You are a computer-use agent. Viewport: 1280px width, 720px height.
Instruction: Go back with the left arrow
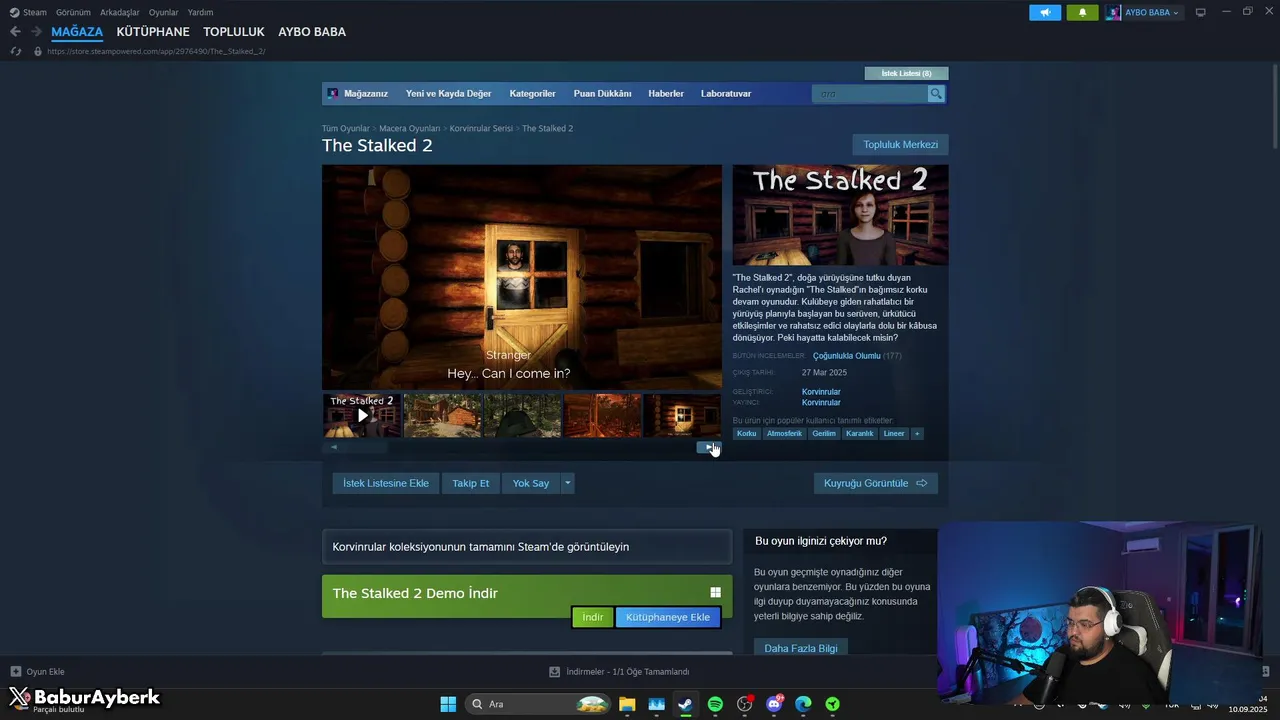point(15,32)
